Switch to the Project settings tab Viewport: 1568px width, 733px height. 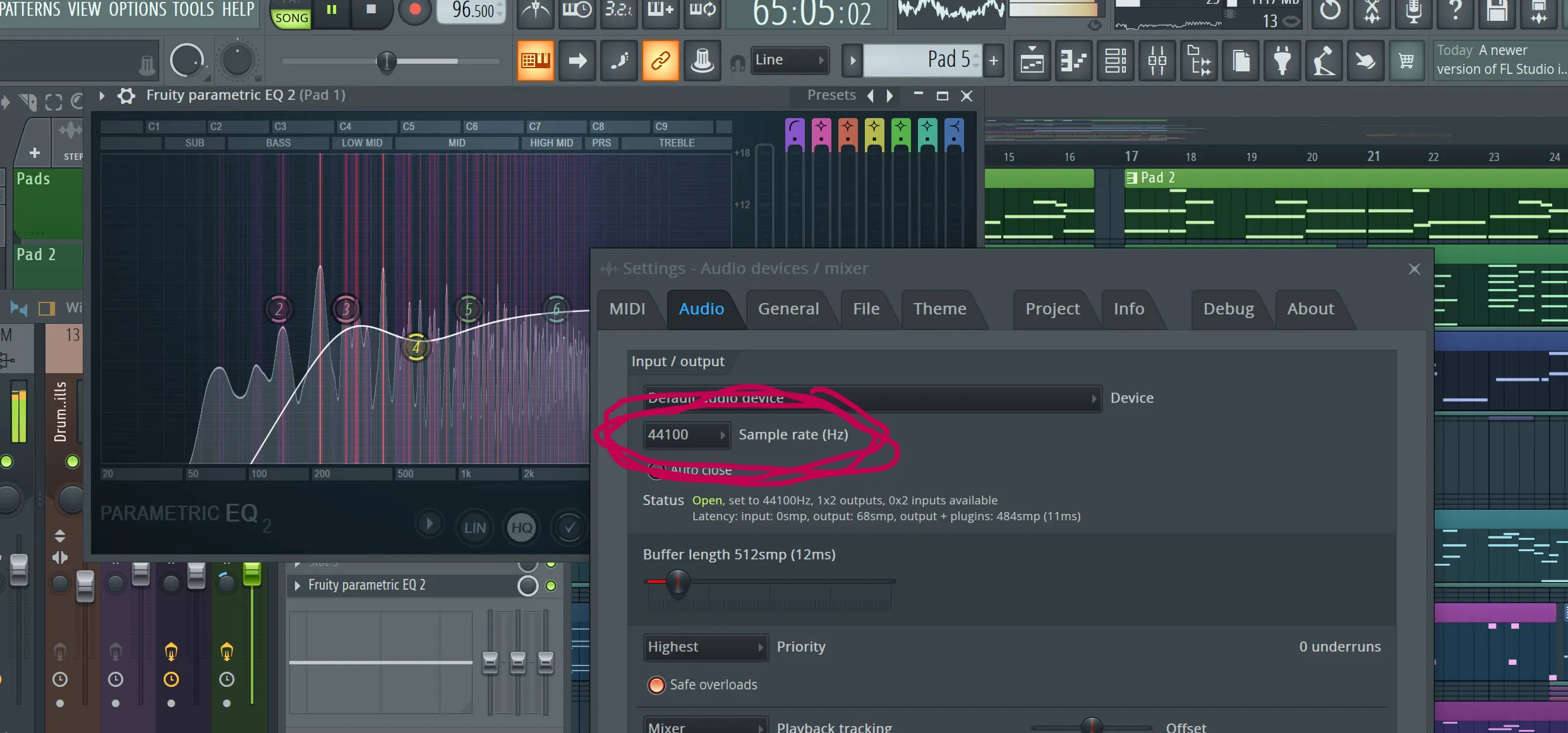tap(1052, 309)
